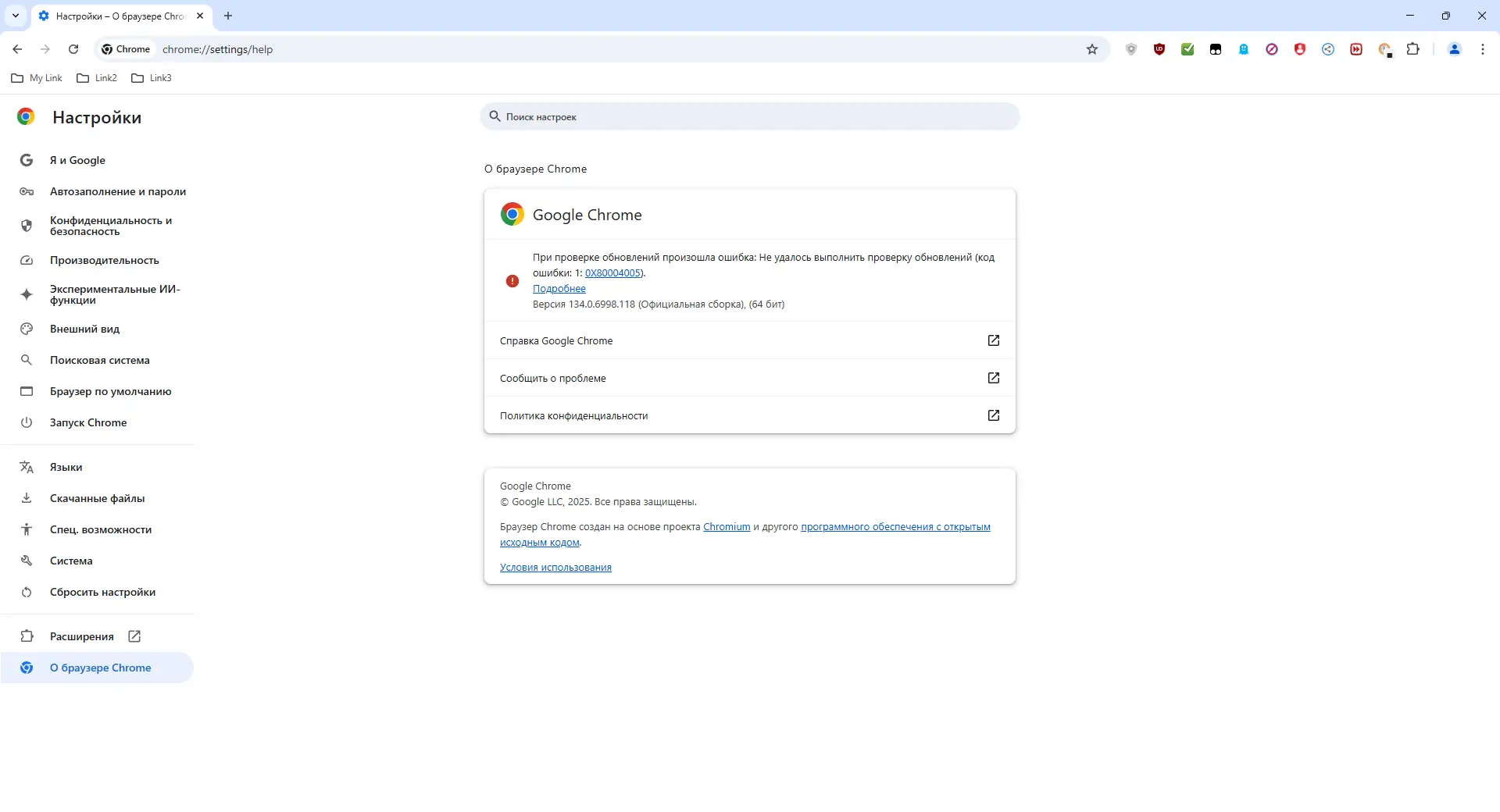Click the search magnifier icon in settings
This screenshot has height=812, width=1500.
coord(495,116)
